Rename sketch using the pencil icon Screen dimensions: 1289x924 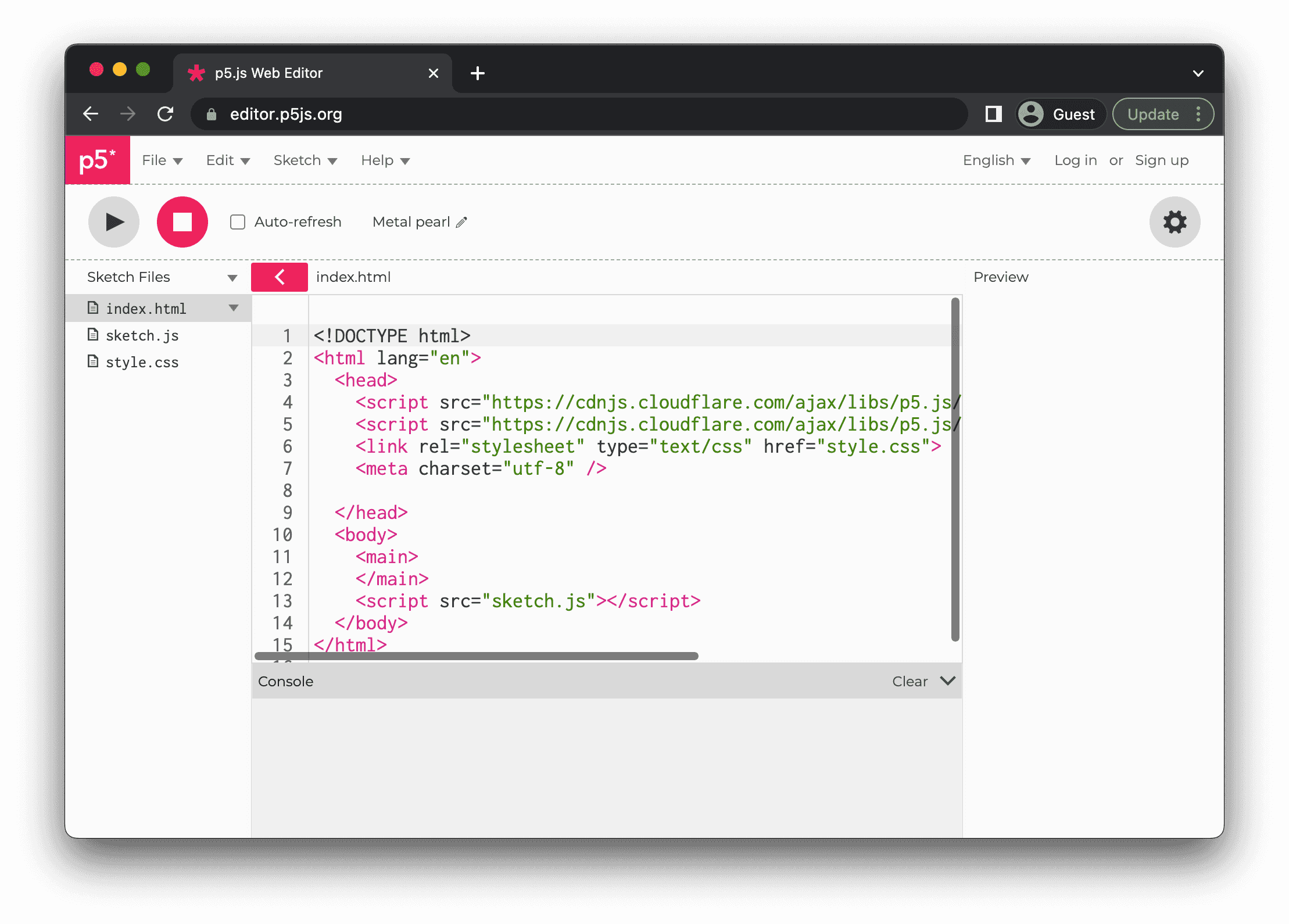point(461,222)
